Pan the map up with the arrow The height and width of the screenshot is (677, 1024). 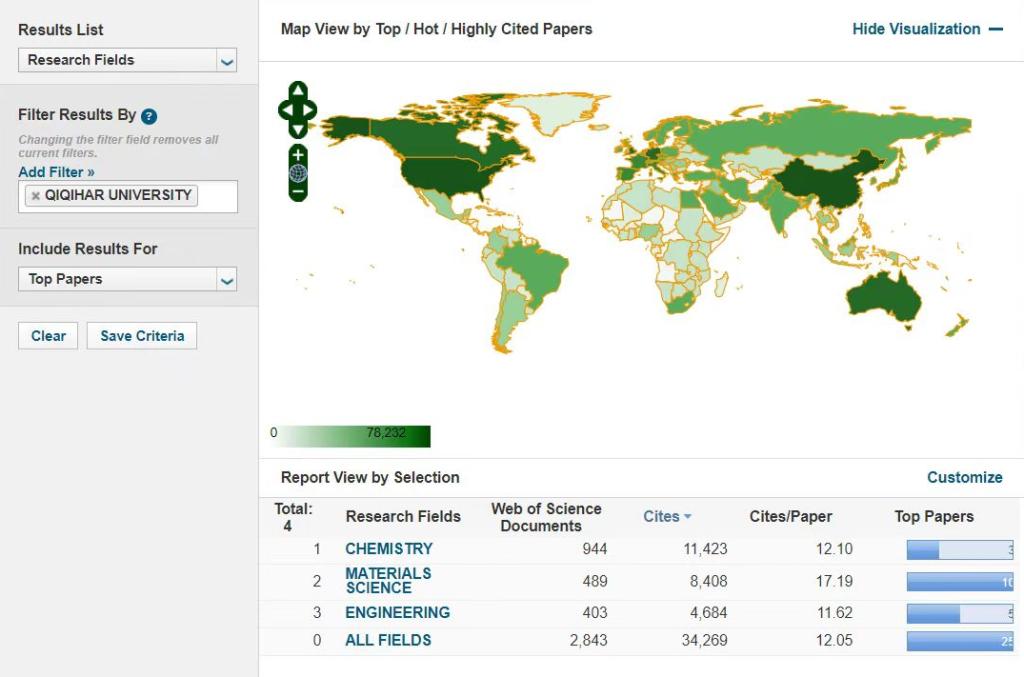[298, 91]
